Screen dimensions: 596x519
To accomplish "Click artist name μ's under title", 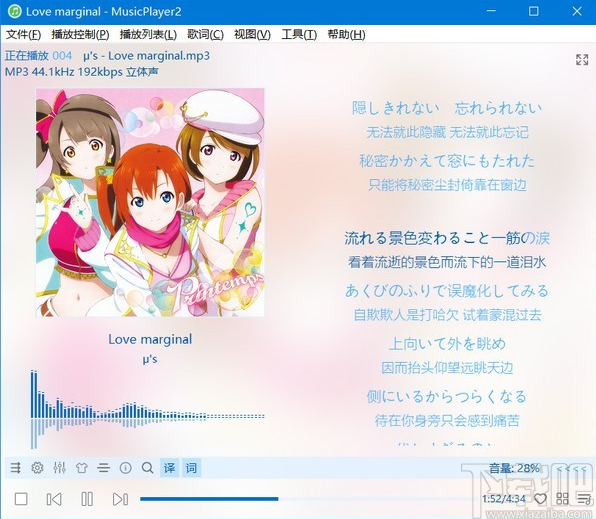I will 150,359.
